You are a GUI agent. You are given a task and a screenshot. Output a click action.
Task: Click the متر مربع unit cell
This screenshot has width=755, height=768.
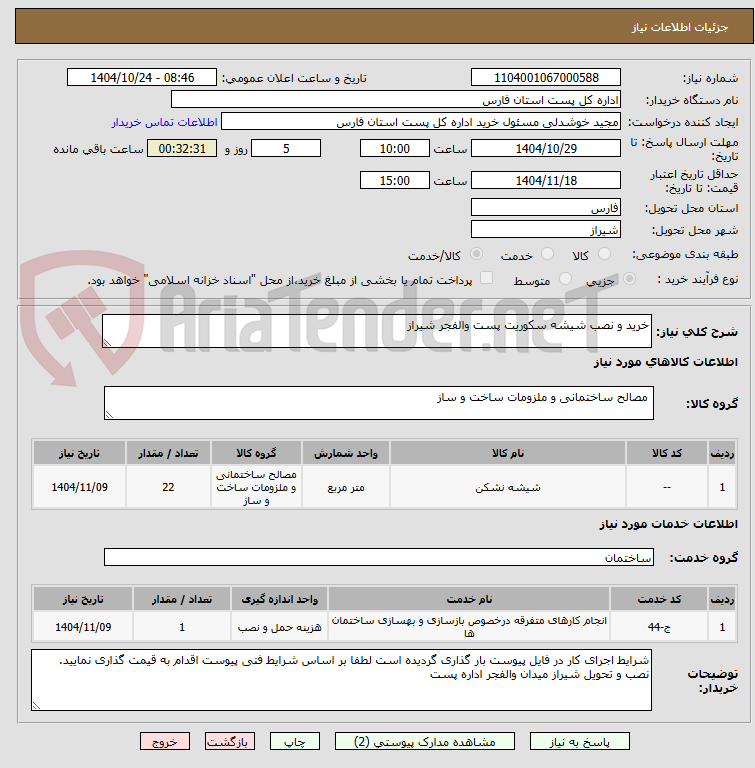click(346, 487)
